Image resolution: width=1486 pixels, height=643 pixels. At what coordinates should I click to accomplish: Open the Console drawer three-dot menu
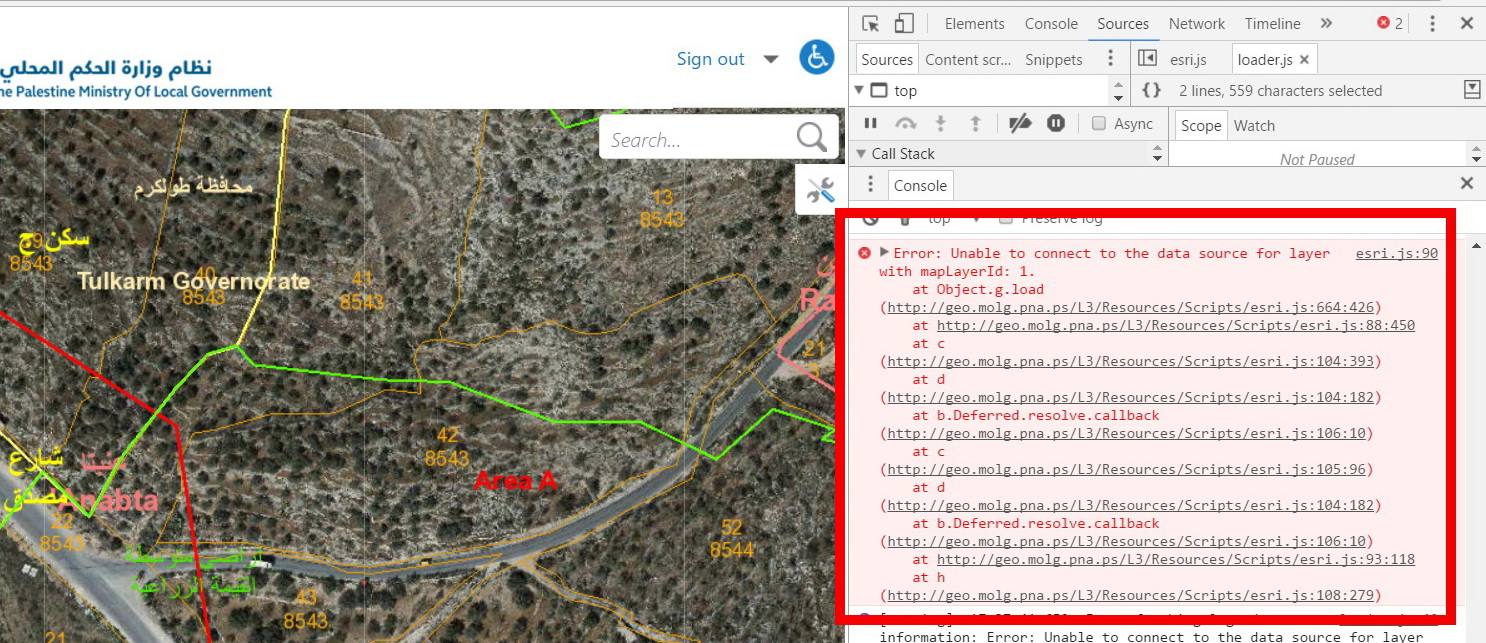[870, 184]
